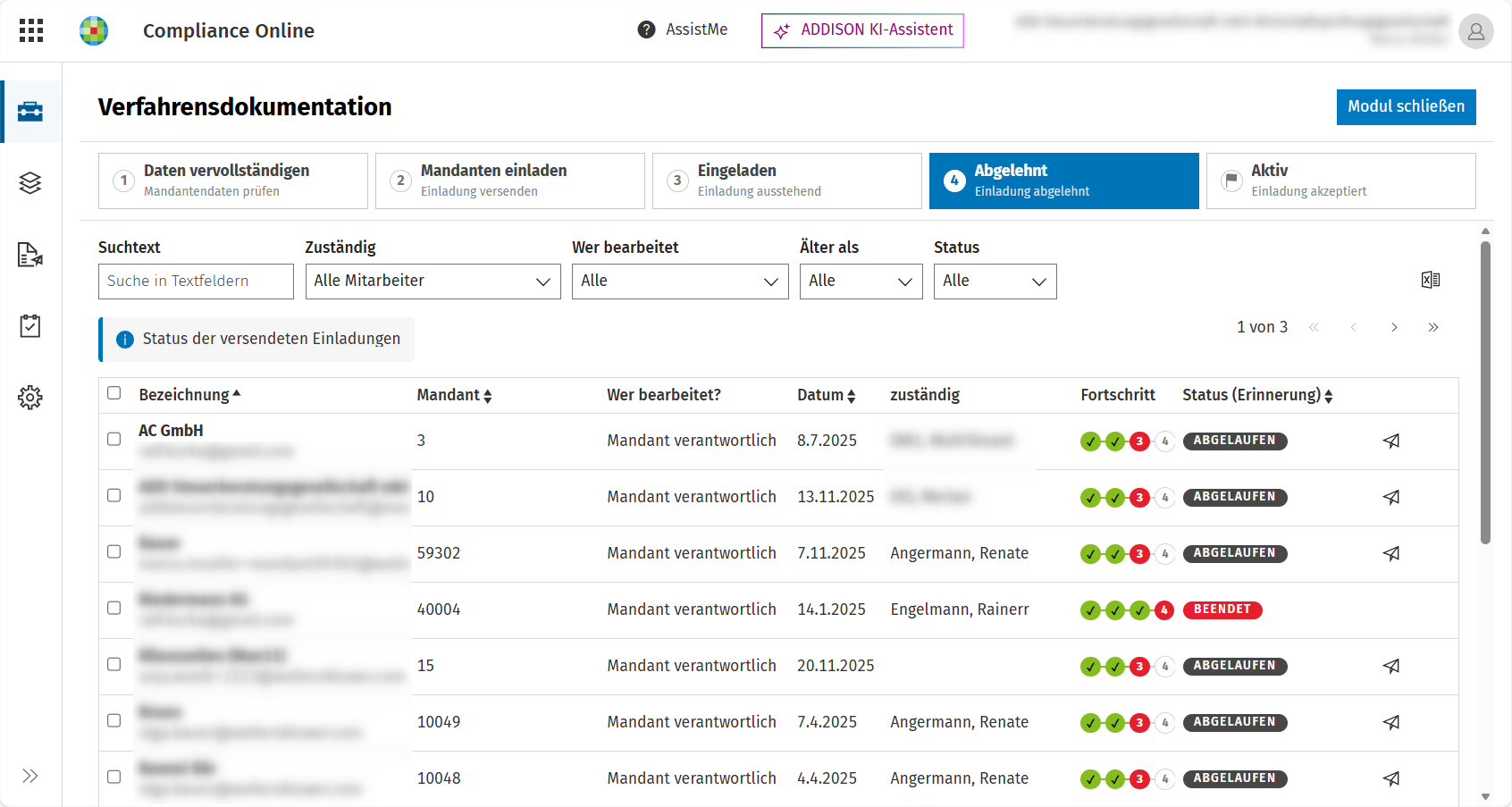Go to the next page arrow
The image size is (1512, 807).
click(x=1394, y=327)
